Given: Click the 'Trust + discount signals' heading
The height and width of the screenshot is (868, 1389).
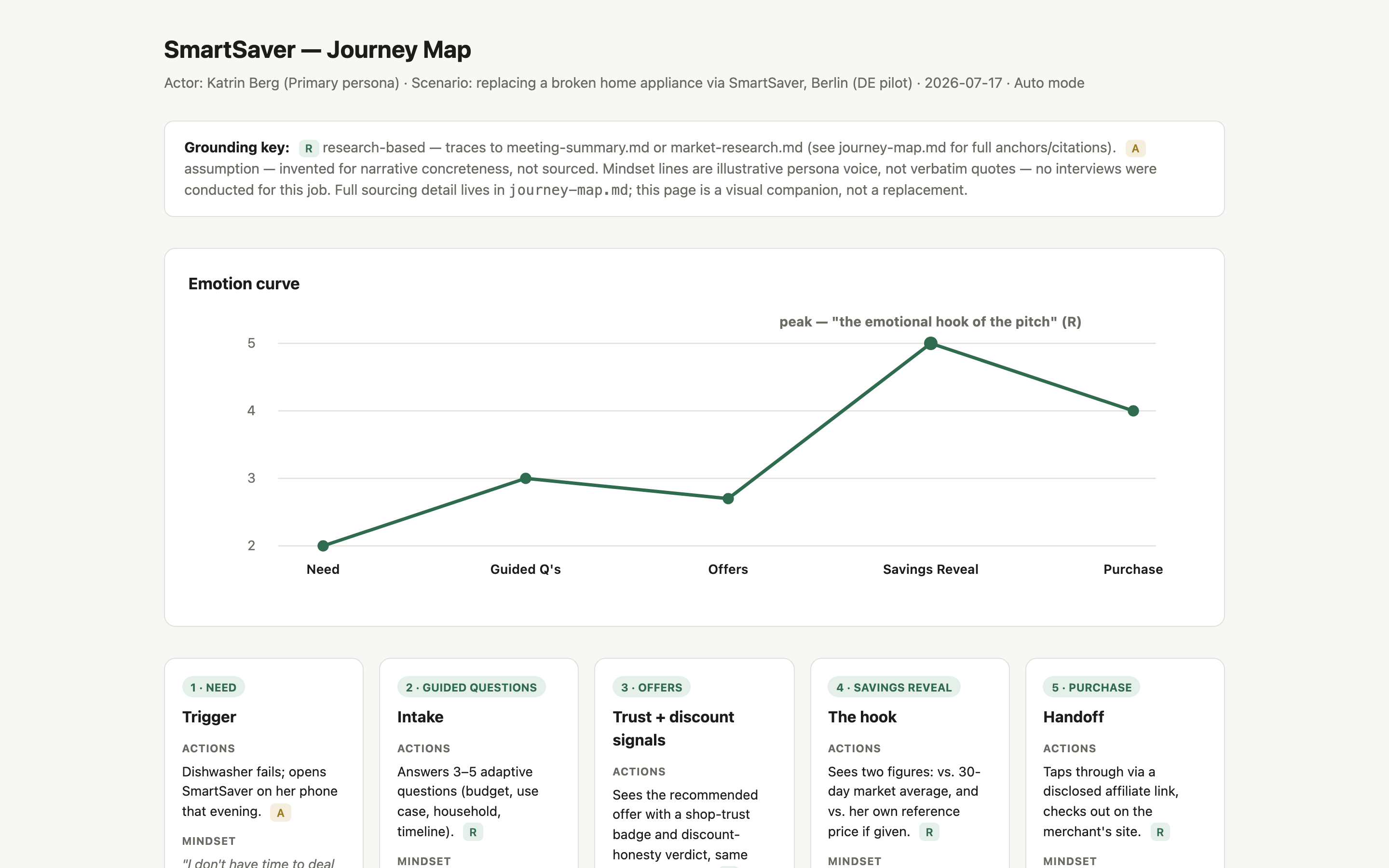Looking at the screenshot, I should [673, 729].
